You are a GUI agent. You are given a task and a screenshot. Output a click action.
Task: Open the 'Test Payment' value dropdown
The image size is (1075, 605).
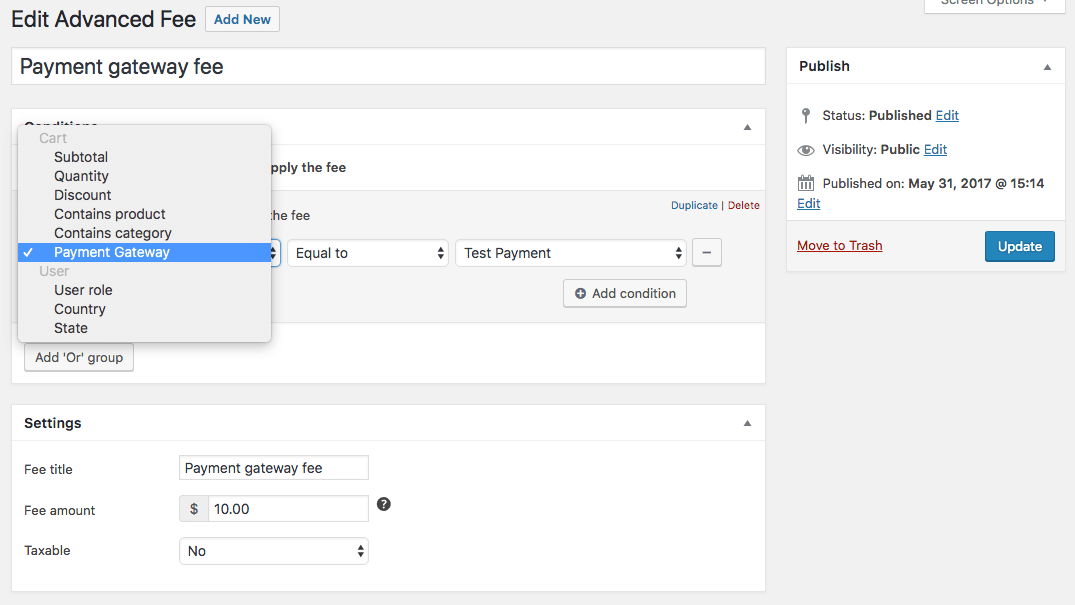click(x=570, y=253)
